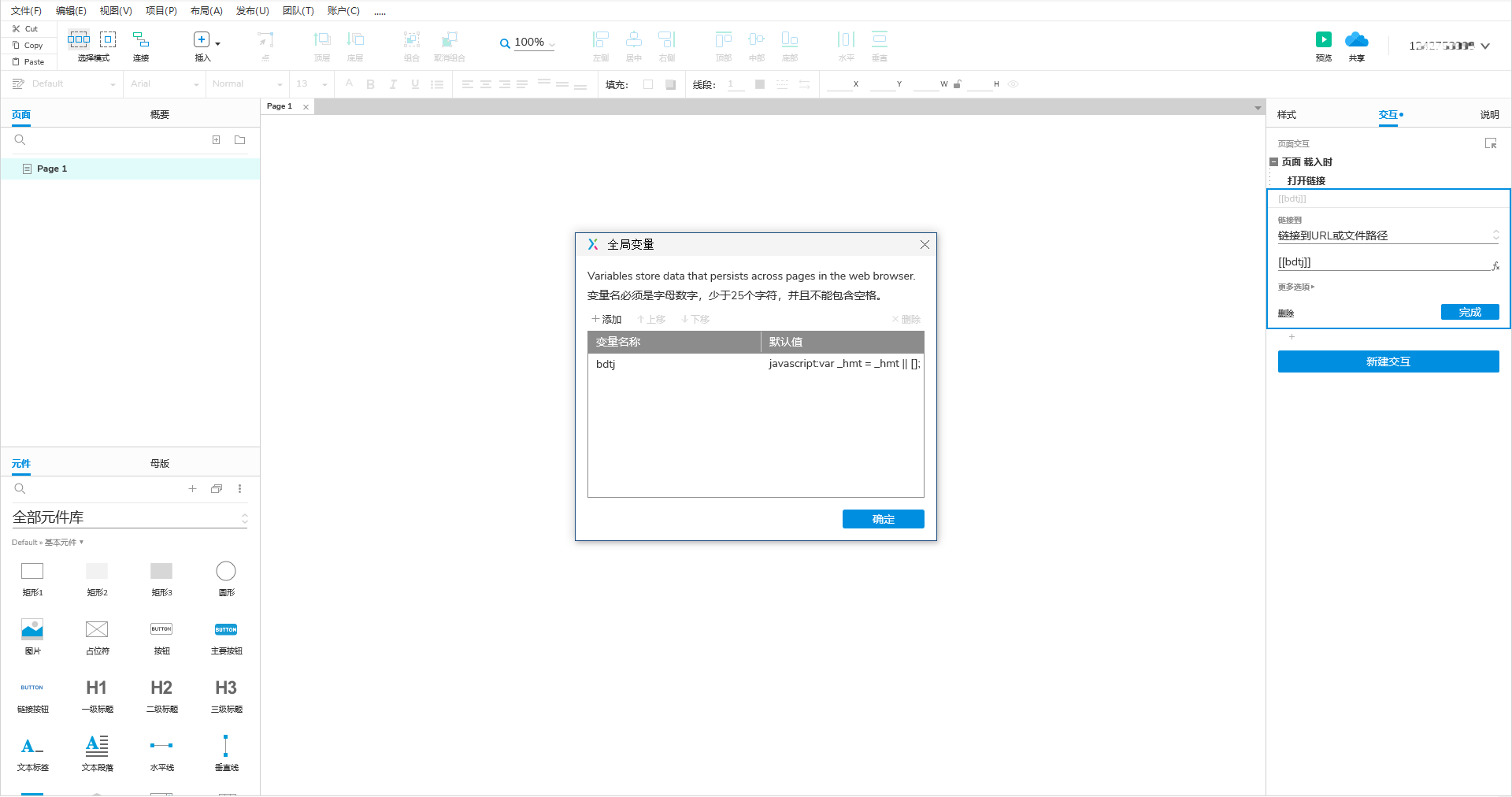Toggle the lock aspect ratio icon
The height and width of the screenshot is (797, 1512).
pos(958,84)
